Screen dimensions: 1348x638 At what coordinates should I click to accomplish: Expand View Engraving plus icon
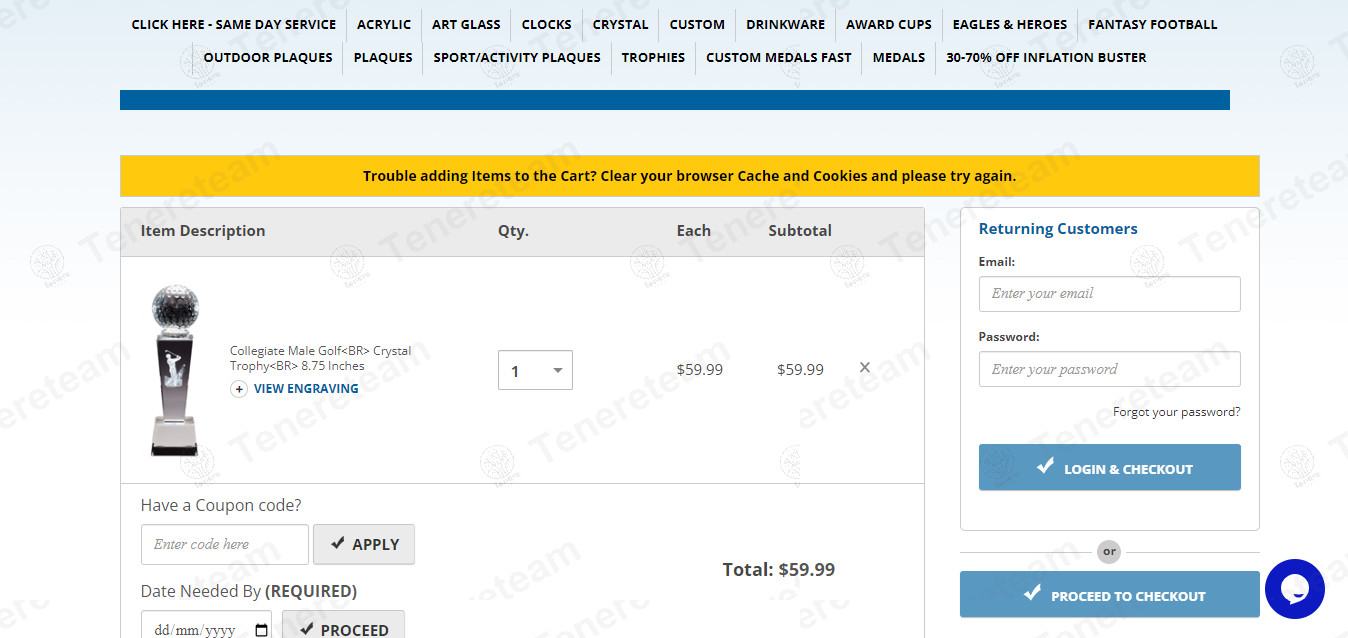(239, 389)
